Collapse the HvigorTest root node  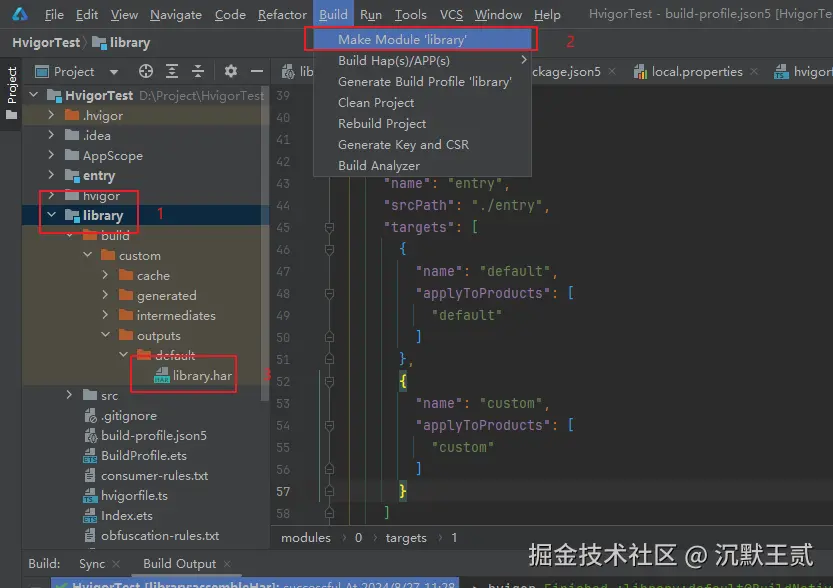point(34,95)
